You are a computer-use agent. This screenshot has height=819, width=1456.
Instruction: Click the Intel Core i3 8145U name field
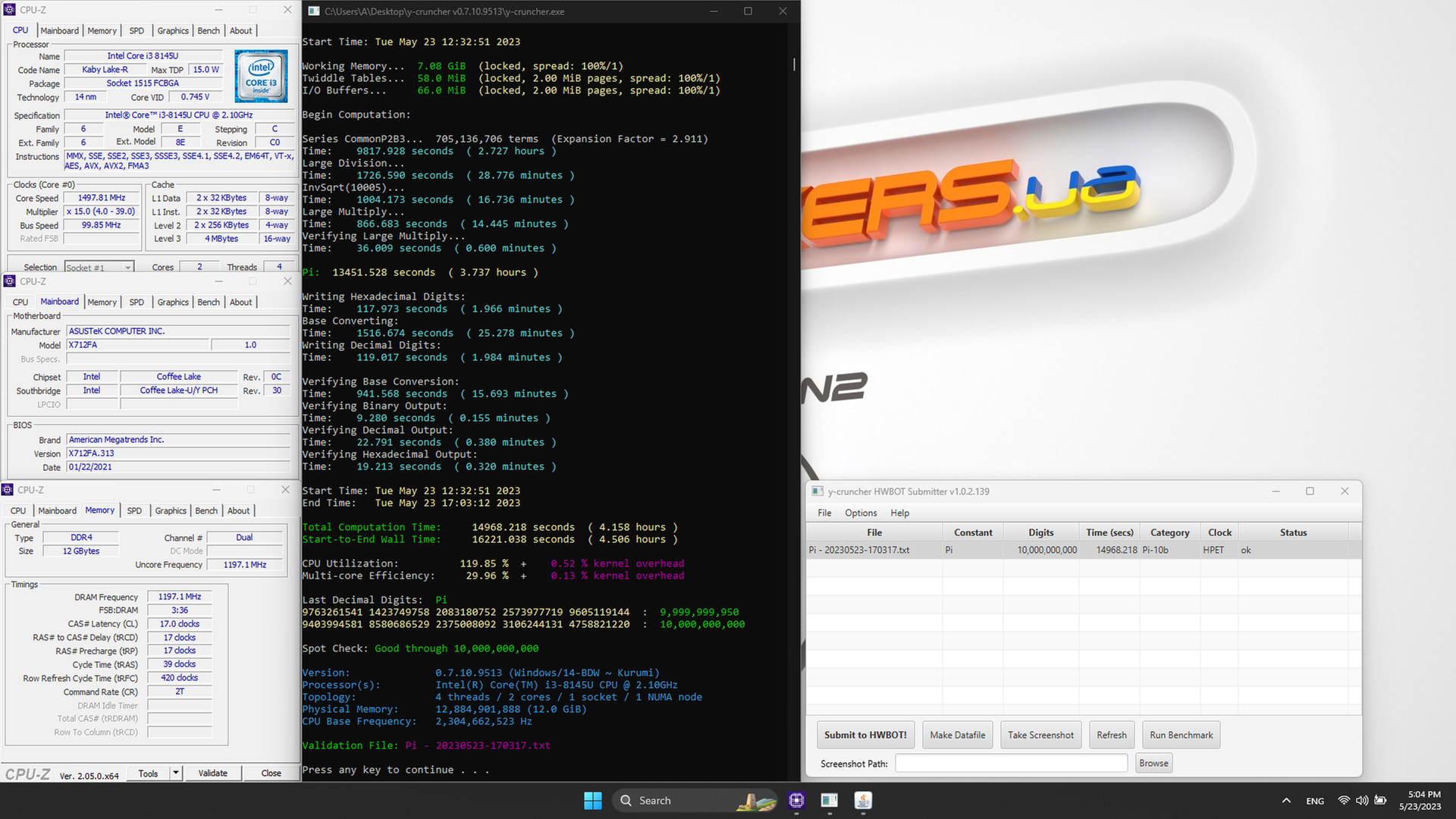[x=143, y=56]
